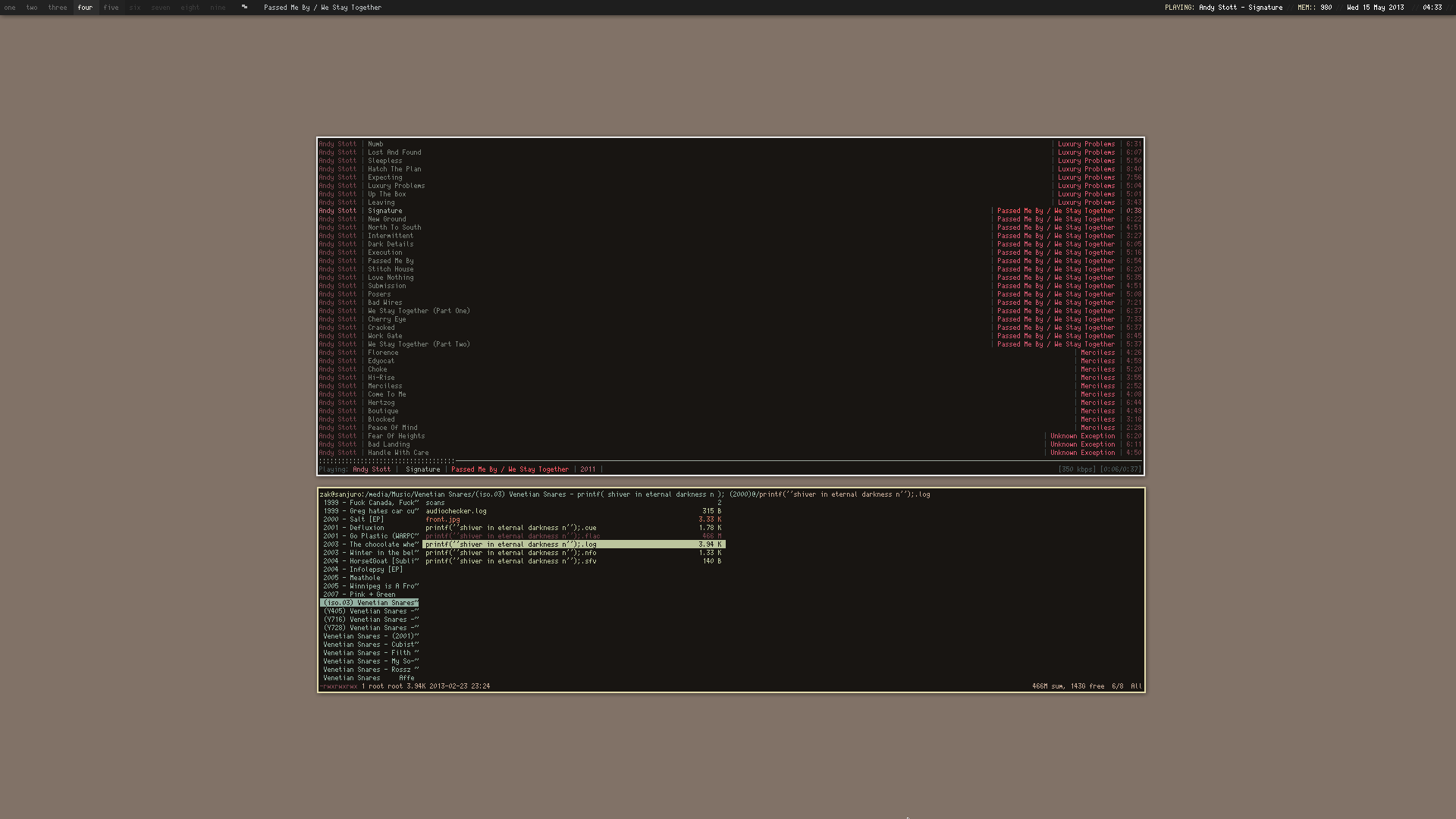Click the playback time "[0:06/0:37]"
Viewport: 1456px width, 819px height.
click(1119, 469)
